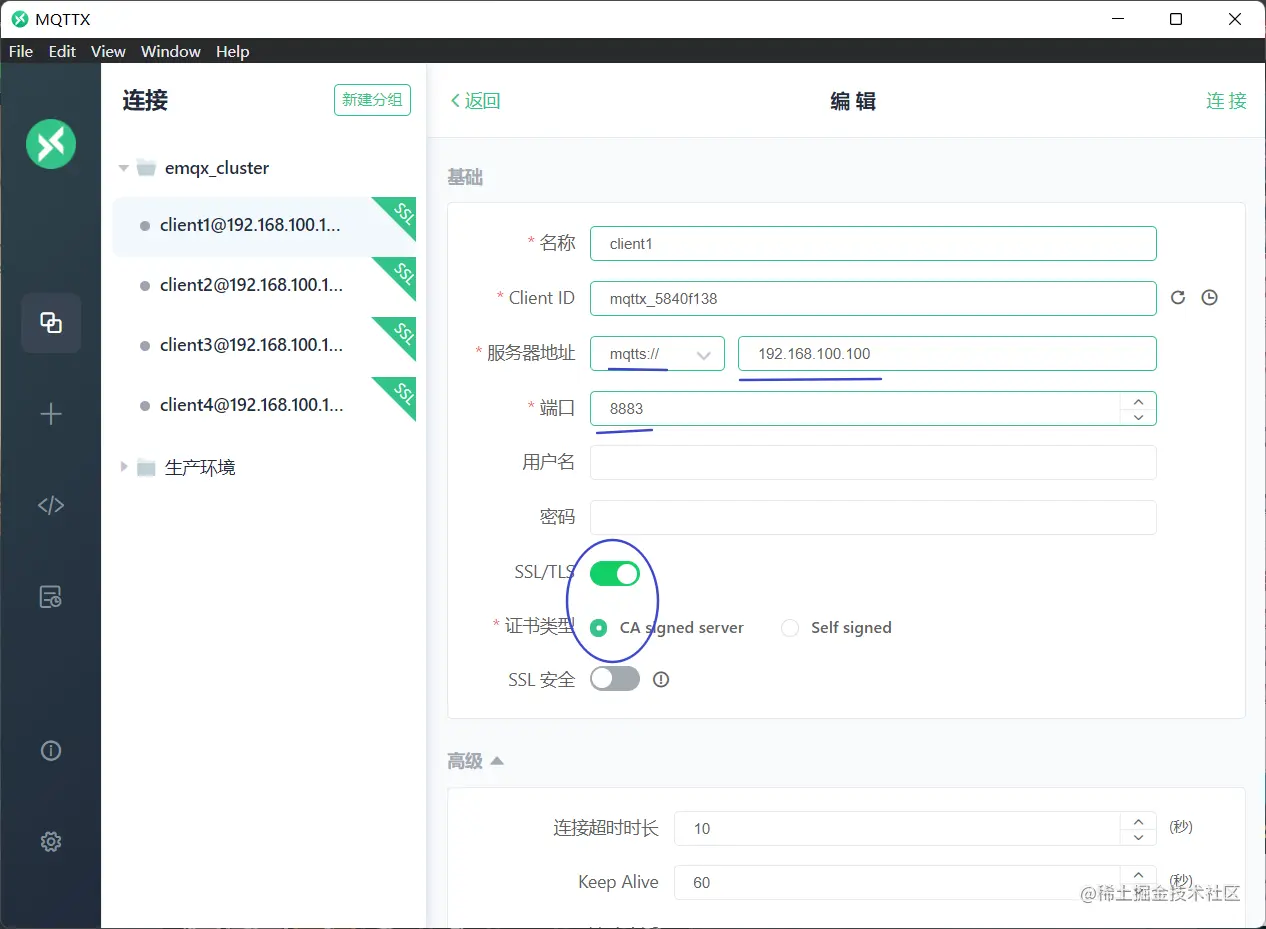The height and width of the screenshot is (929, 1266).
Task: Turn off the SSL/TLS switch
Action: click(614, 573)
